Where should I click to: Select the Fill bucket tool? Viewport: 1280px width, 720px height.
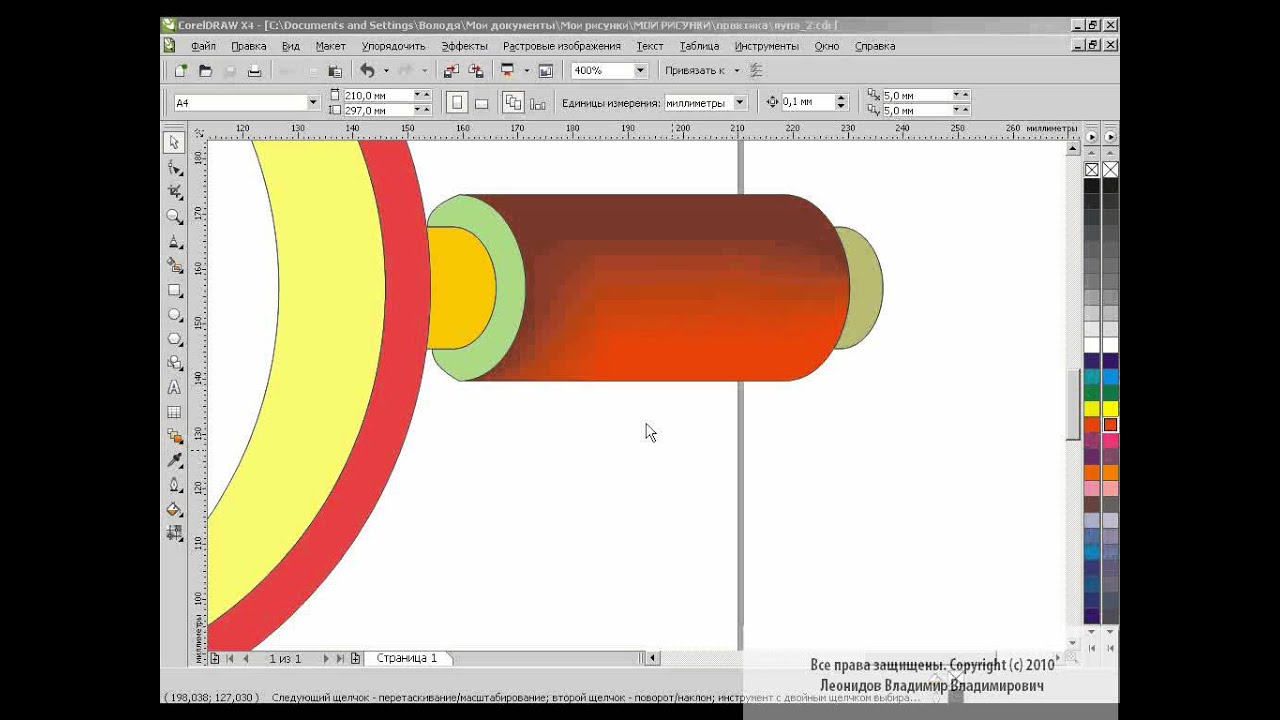(174, 510)
